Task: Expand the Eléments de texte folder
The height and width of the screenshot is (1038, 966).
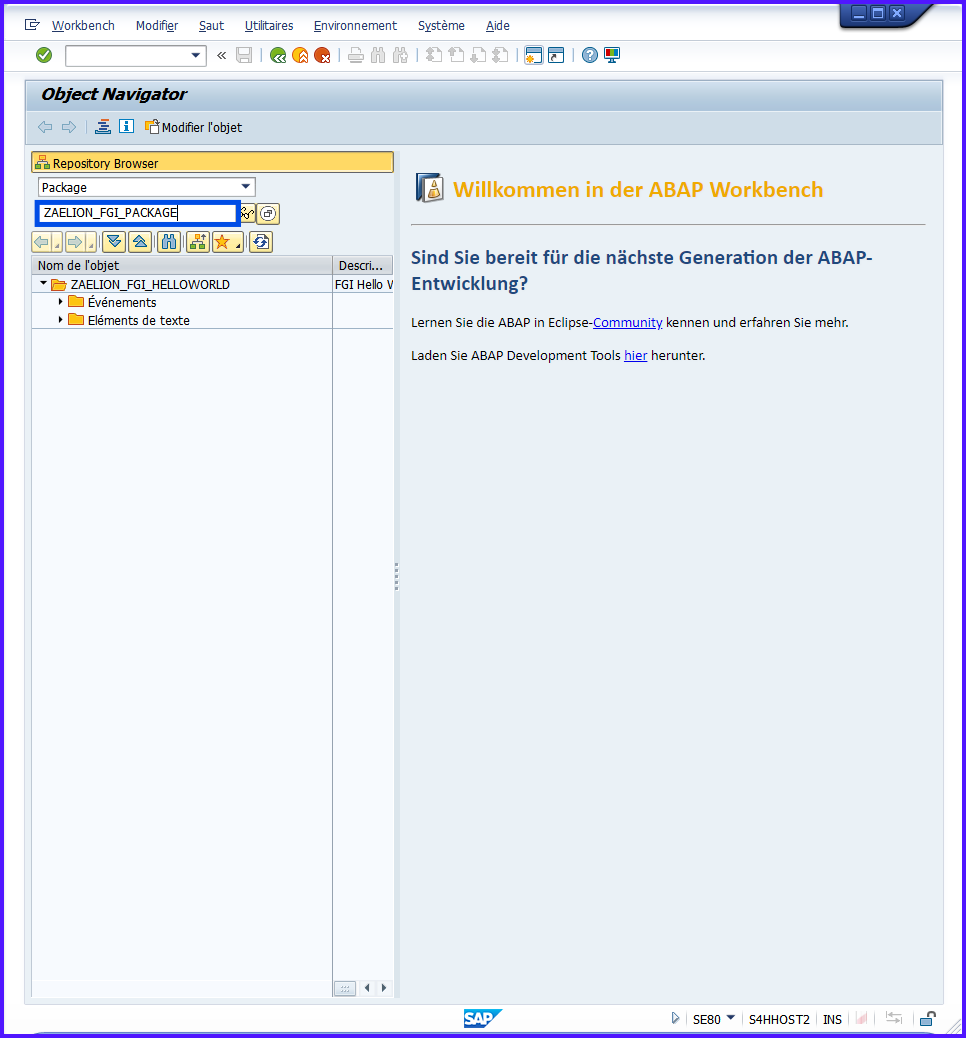Action: point(60,320)
